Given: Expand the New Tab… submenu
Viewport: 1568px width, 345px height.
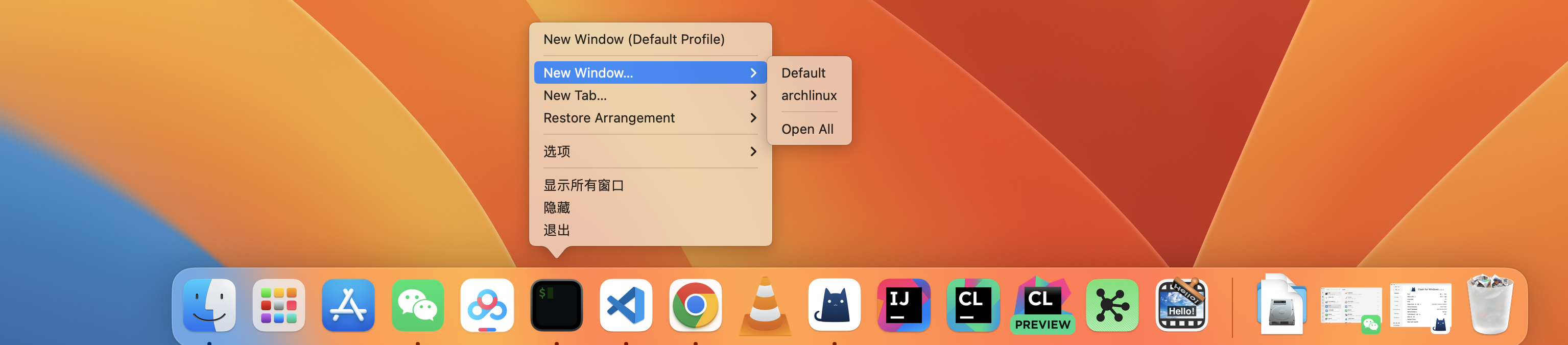Looking at the screenshot, I should 650,95.
